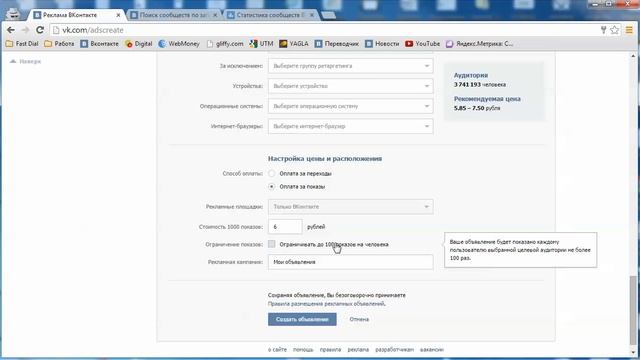Click Наверх scroll-to-top link
The width and height of the screenshot is (640, 360).
click(25, 62)
